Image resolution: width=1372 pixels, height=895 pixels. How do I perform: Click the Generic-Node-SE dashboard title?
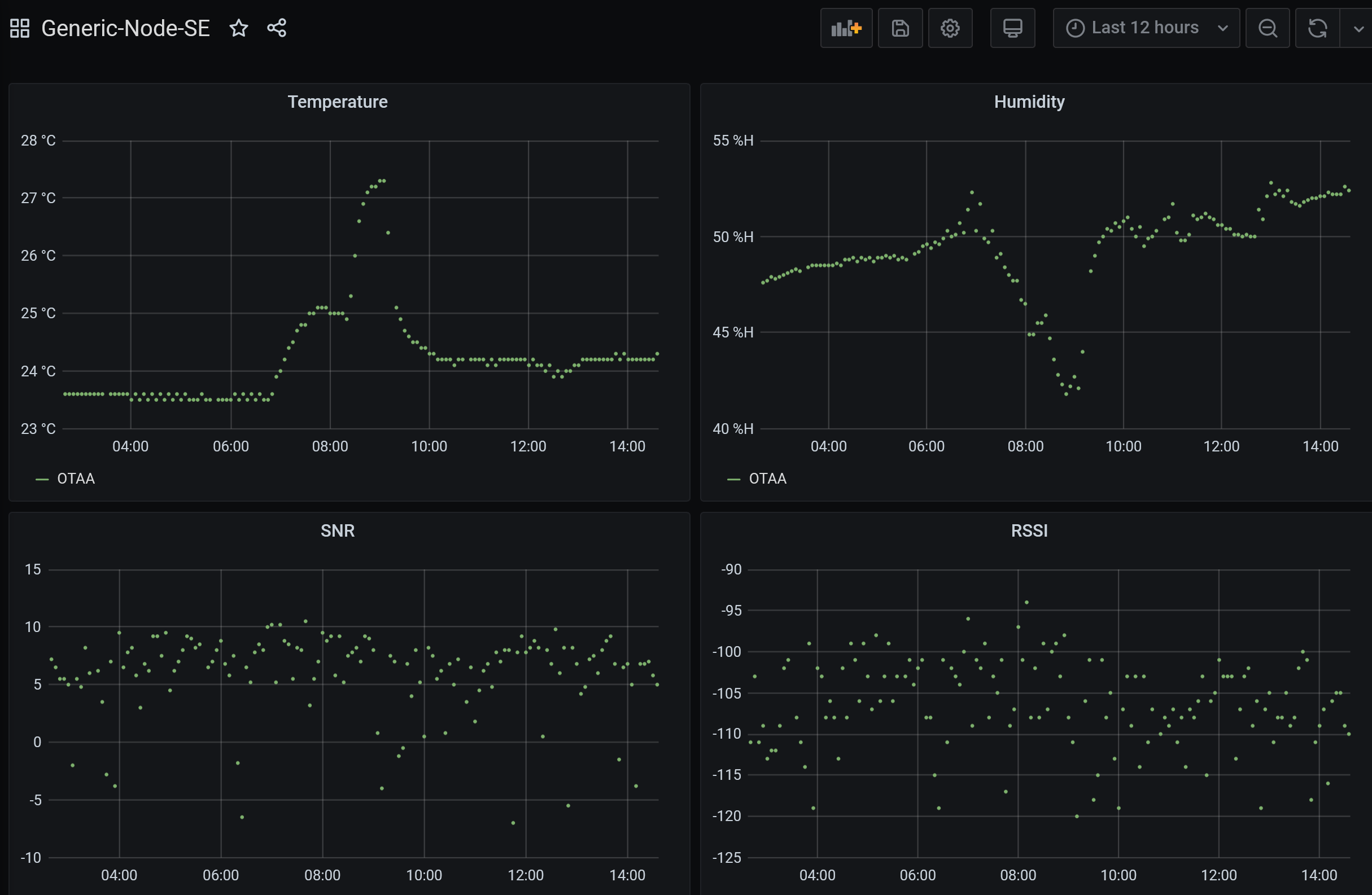click(x=126, y=28)
